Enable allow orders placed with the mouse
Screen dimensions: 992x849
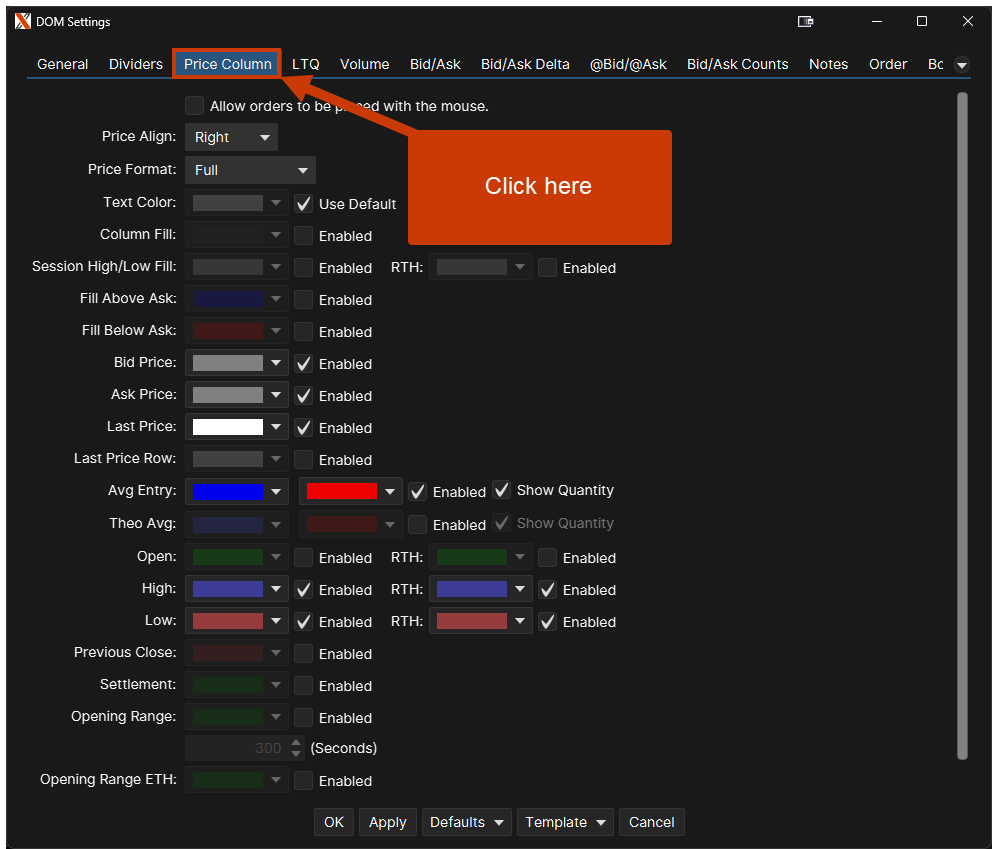pyautogui.click(x=194, y=106)
